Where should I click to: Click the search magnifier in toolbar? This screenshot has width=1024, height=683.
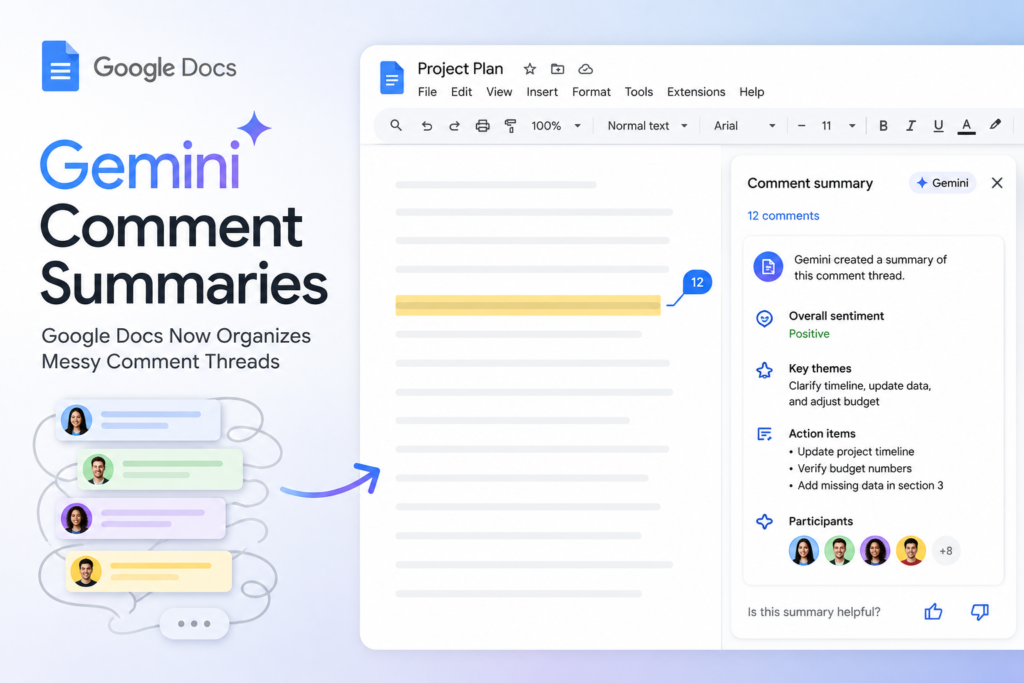(396, 125)
